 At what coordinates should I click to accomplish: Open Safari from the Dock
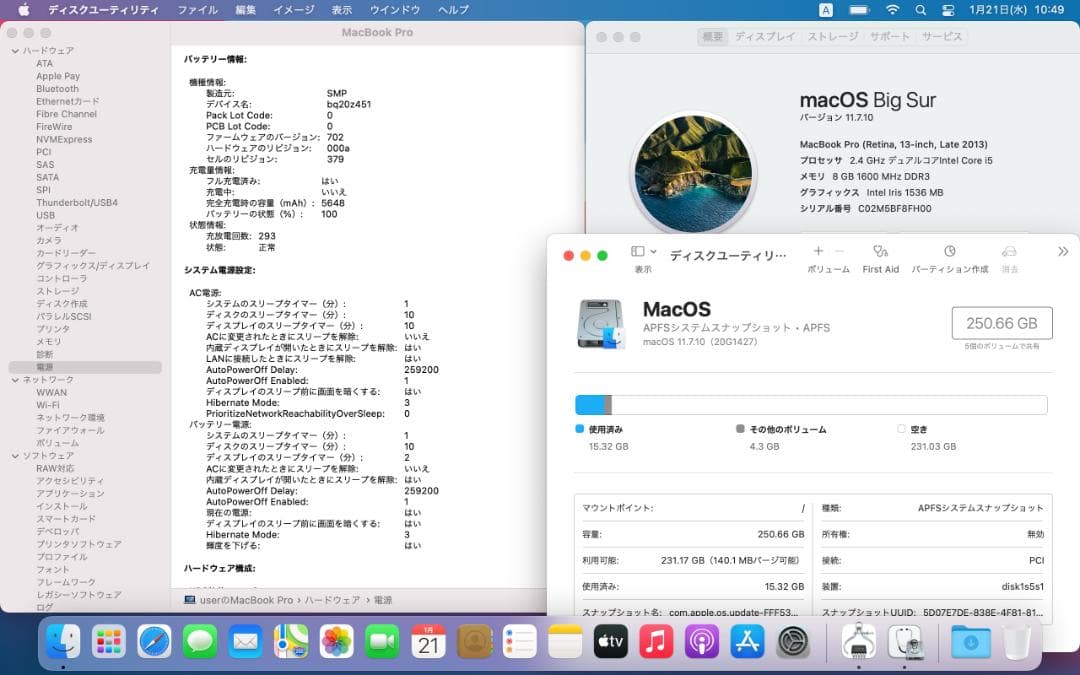click(156, 644)
